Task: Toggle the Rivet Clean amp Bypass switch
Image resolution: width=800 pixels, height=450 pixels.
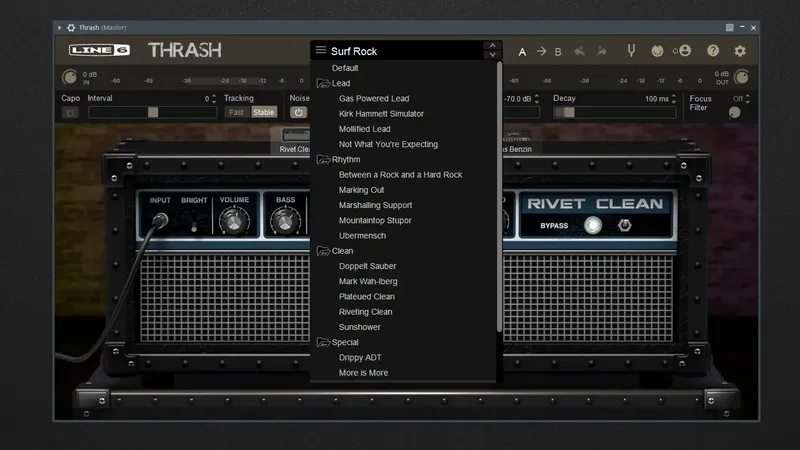Action: pyautogui.click(x=594, y=225)
